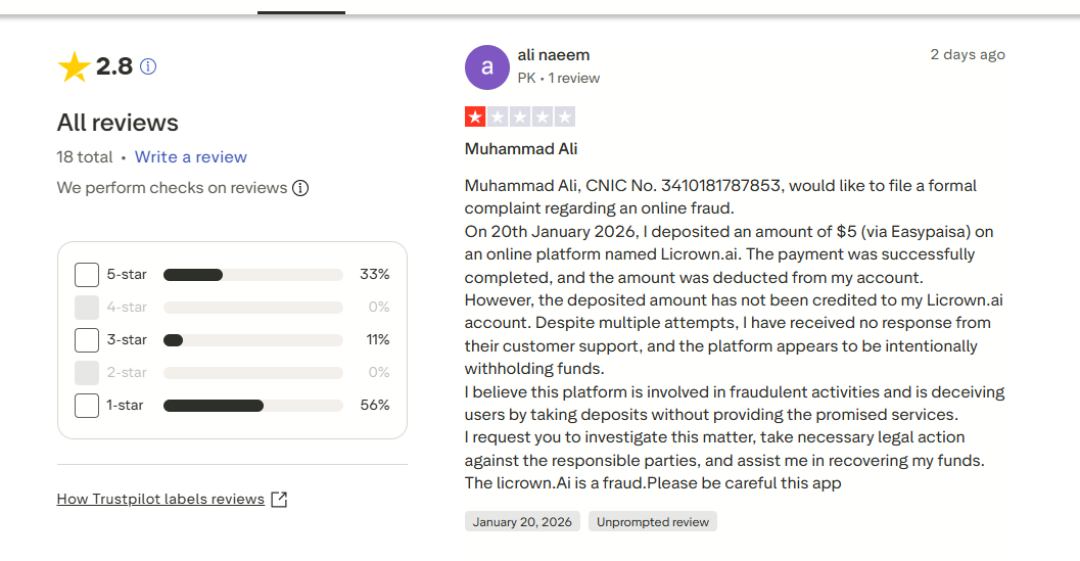
Task: Click the yellow star rating icon
Action: 74,67
